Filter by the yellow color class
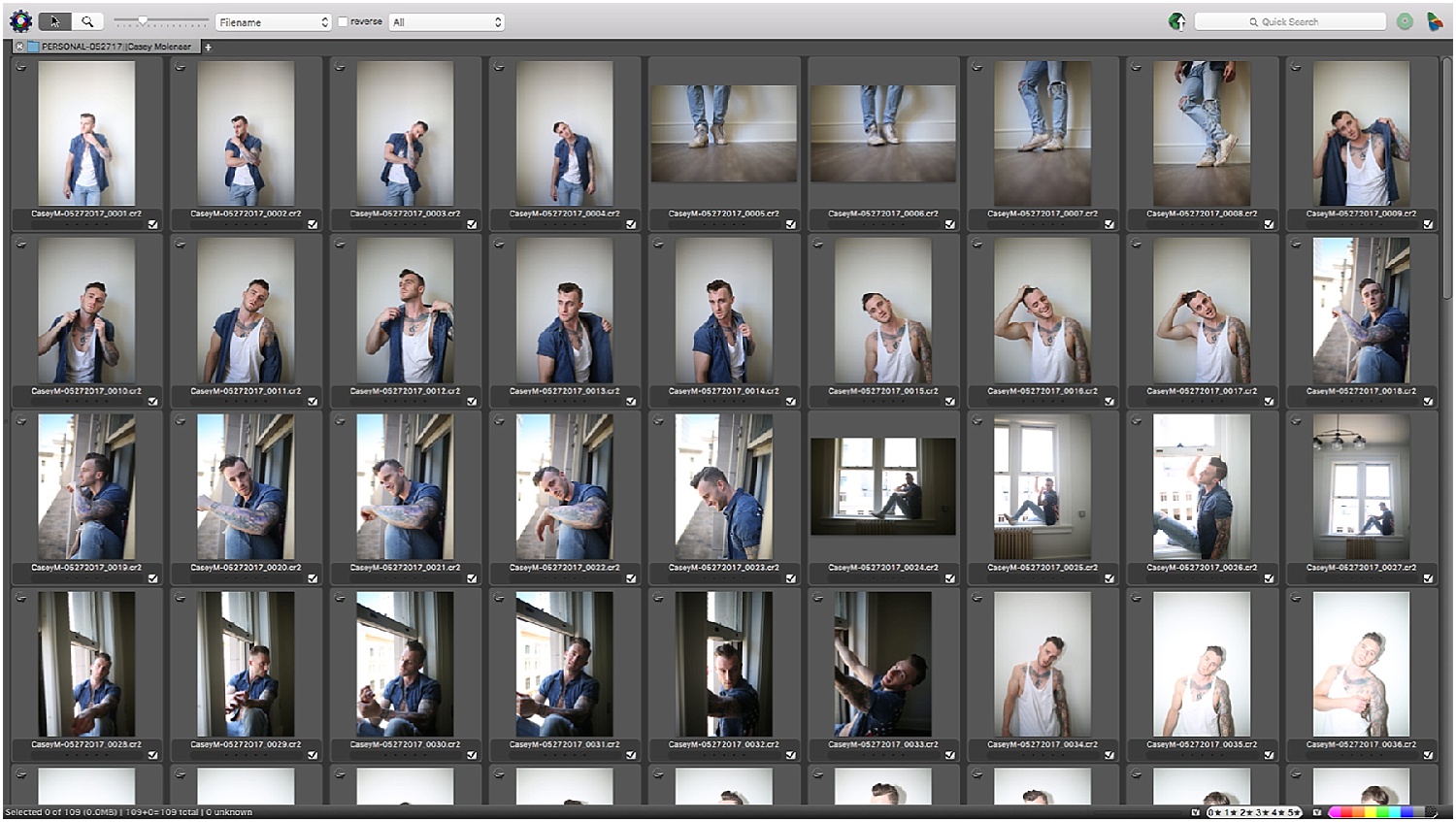Screen dimensions: 1456x822 pos(1370,812)
